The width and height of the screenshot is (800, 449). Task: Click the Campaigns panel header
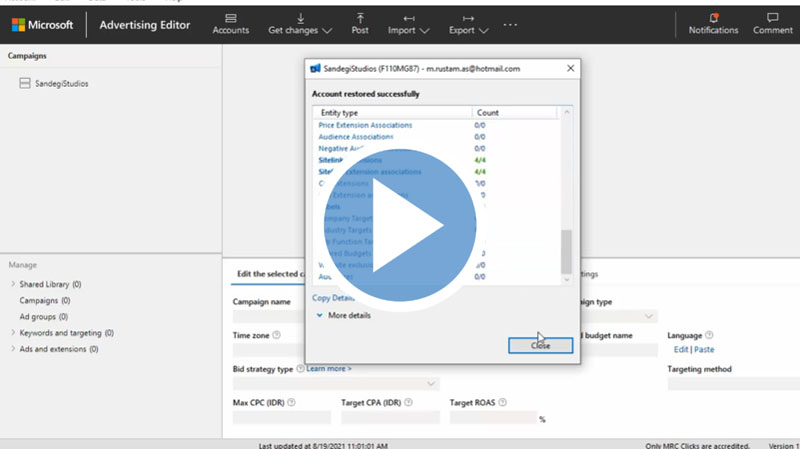point(27,56)
